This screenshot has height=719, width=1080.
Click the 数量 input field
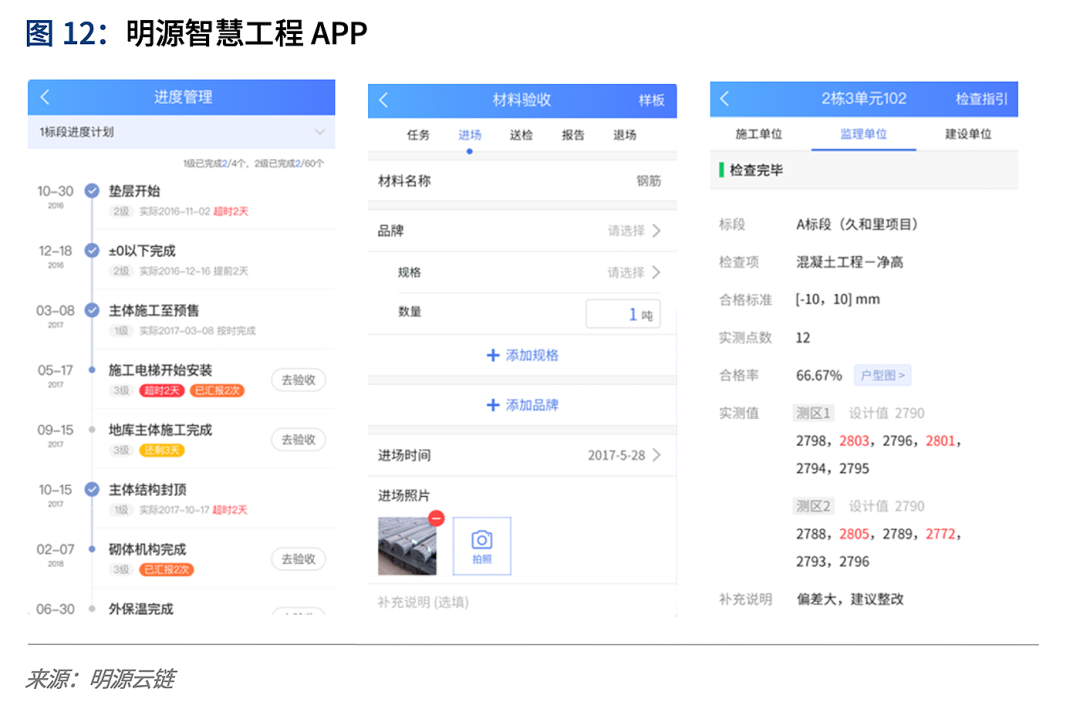622,315
